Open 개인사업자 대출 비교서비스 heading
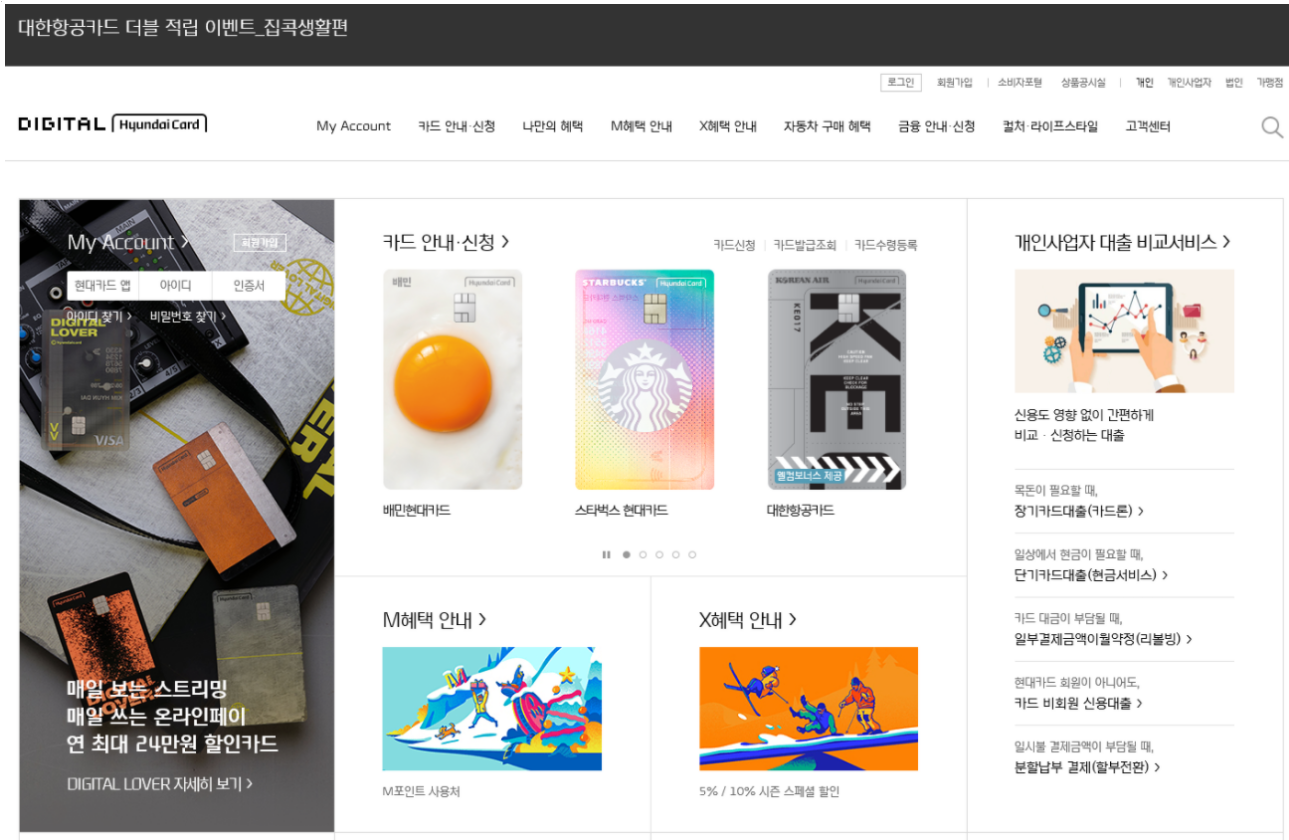 (1122, 242)
